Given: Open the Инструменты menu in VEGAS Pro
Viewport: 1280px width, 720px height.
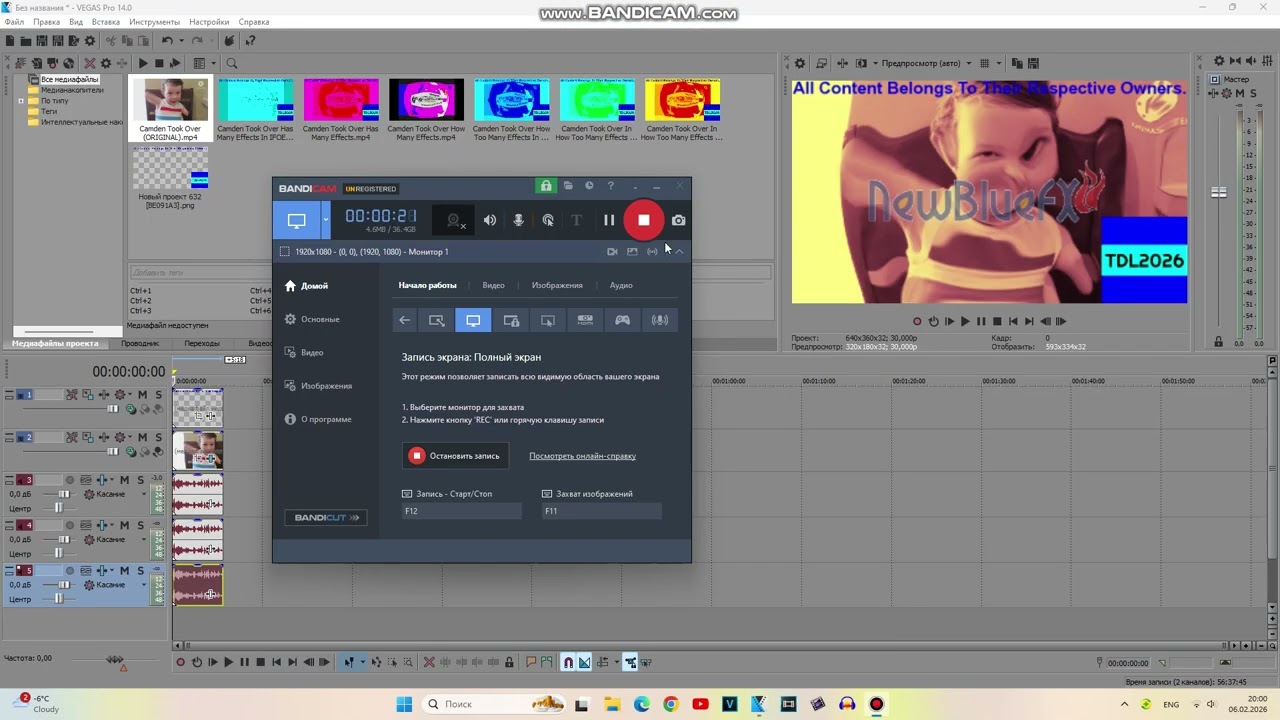Looking at the screenshot, I should (x=154, y=22).
